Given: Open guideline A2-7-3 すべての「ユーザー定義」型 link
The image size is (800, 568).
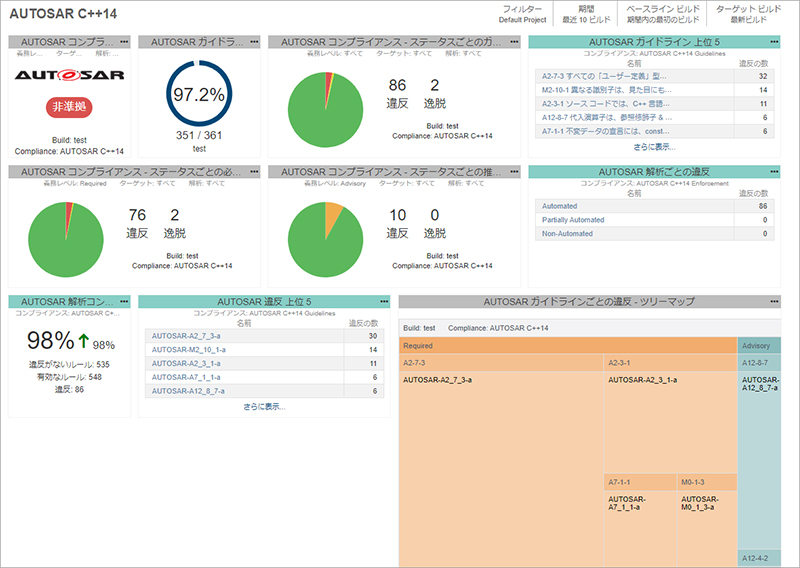Looking at the screenshot, I should click(x=604, y=76).
